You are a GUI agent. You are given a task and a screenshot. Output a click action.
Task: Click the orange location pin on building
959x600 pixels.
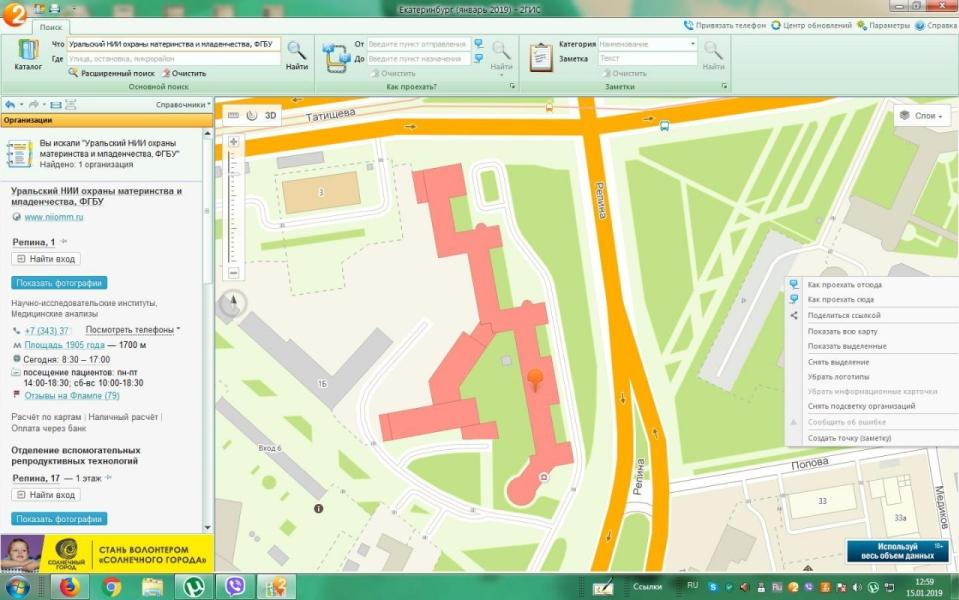pyautogui.click(x=537, y=379)
